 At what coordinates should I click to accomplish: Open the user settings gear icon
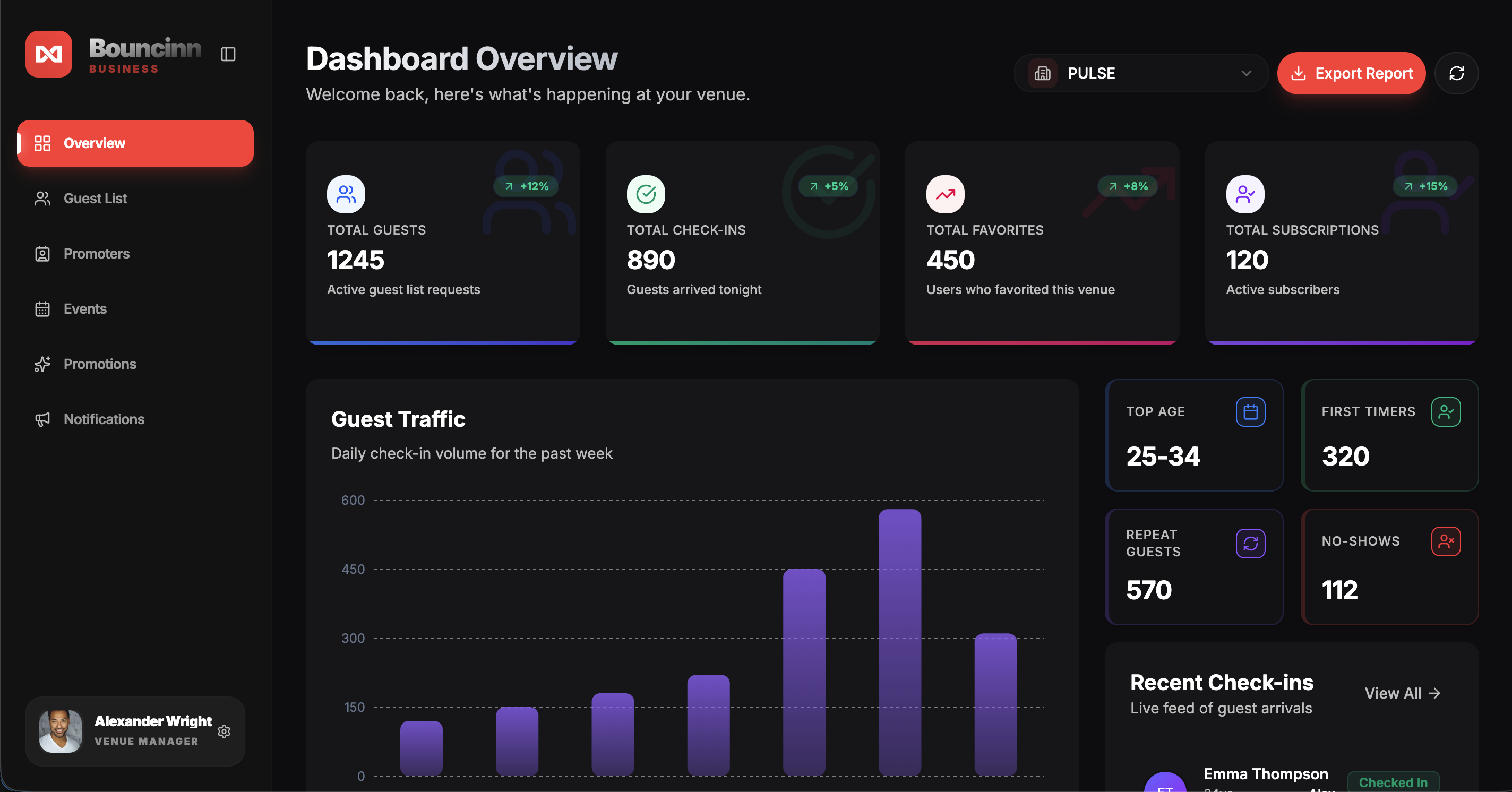pyautogui.click(x=224, y=731)
